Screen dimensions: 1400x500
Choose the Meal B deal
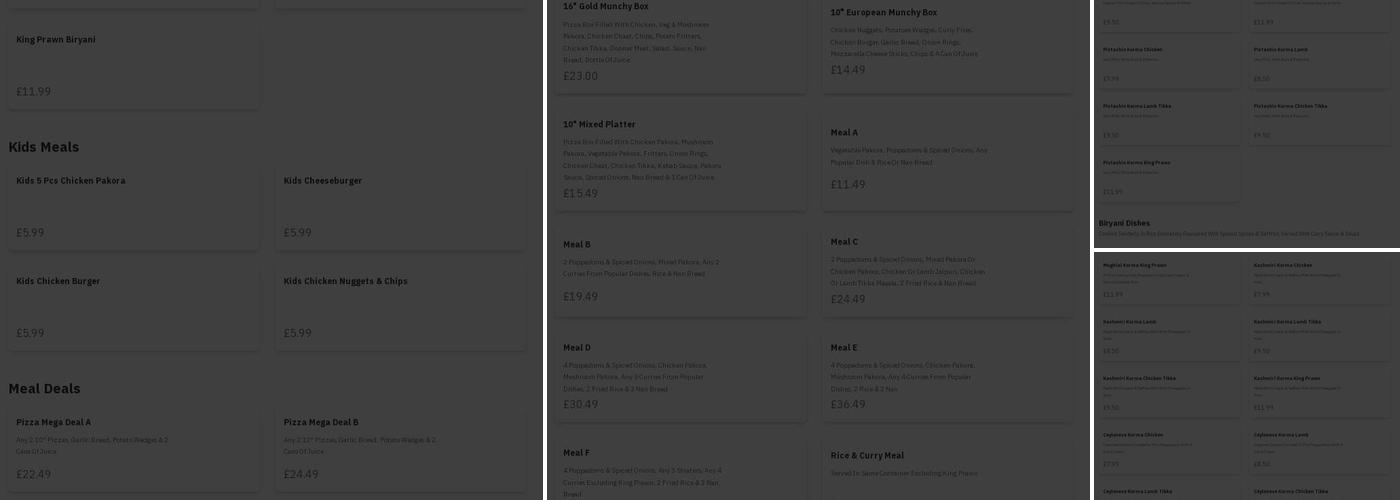(680, 270)
